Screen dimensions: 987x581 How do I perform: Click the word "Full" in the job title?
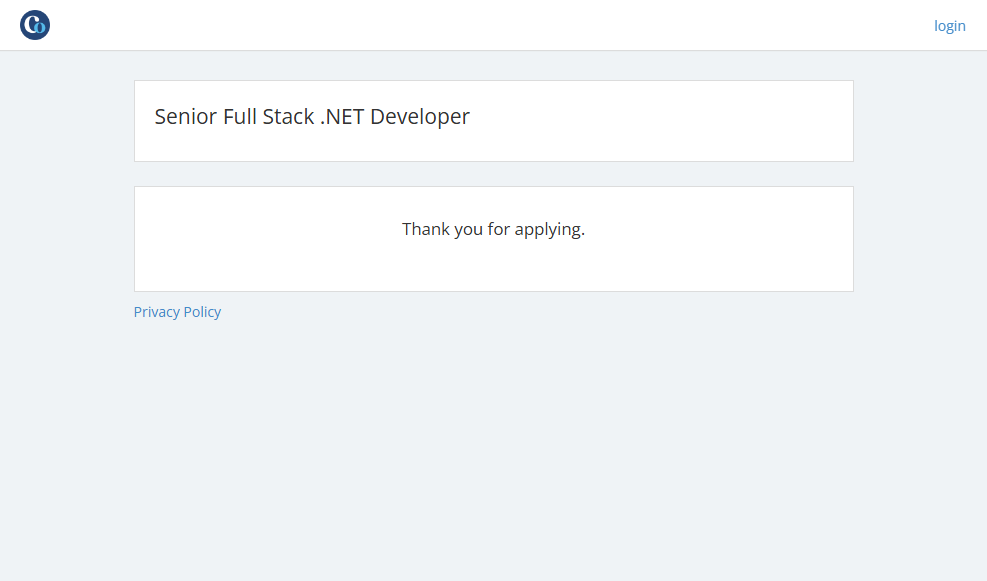(x=240, y=117)
